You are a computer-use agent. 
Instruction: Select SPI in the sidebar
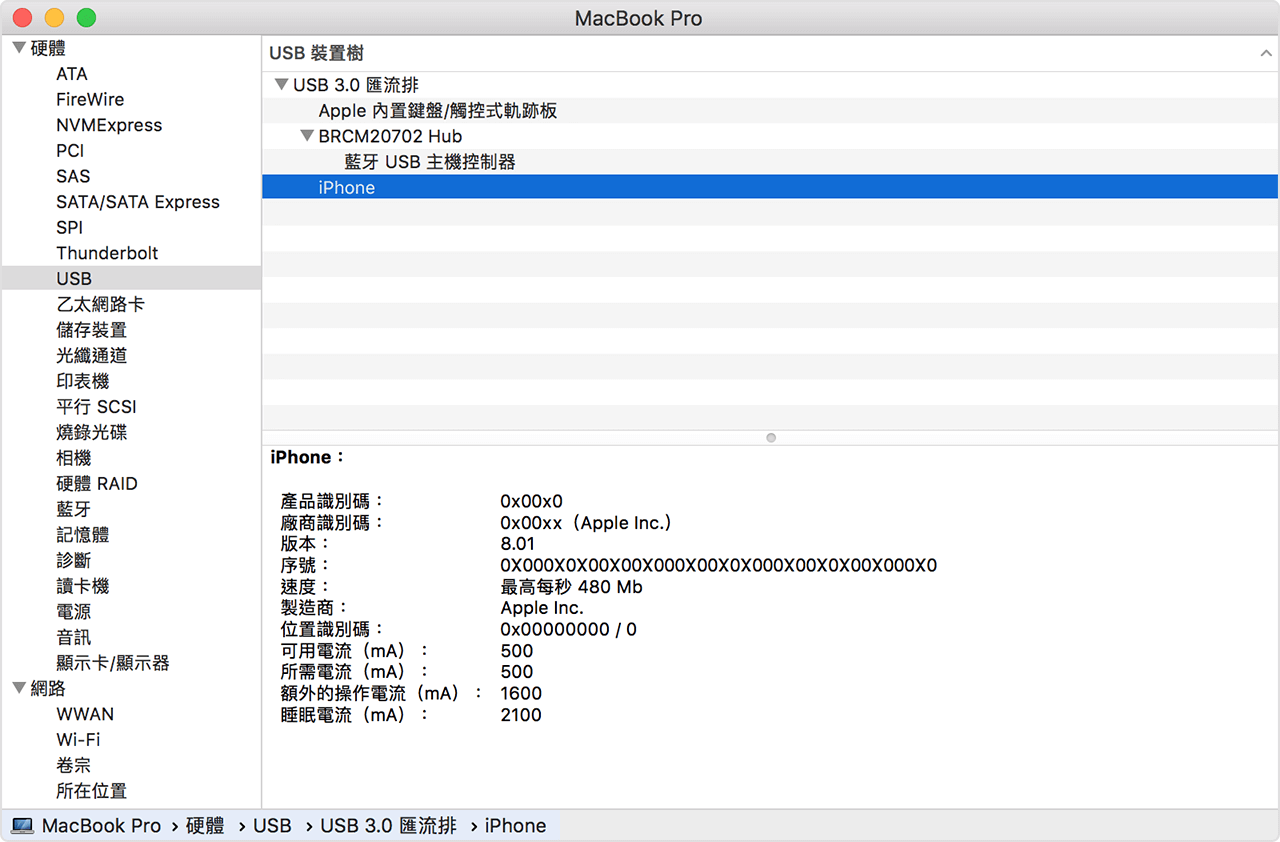click(70, 227)
